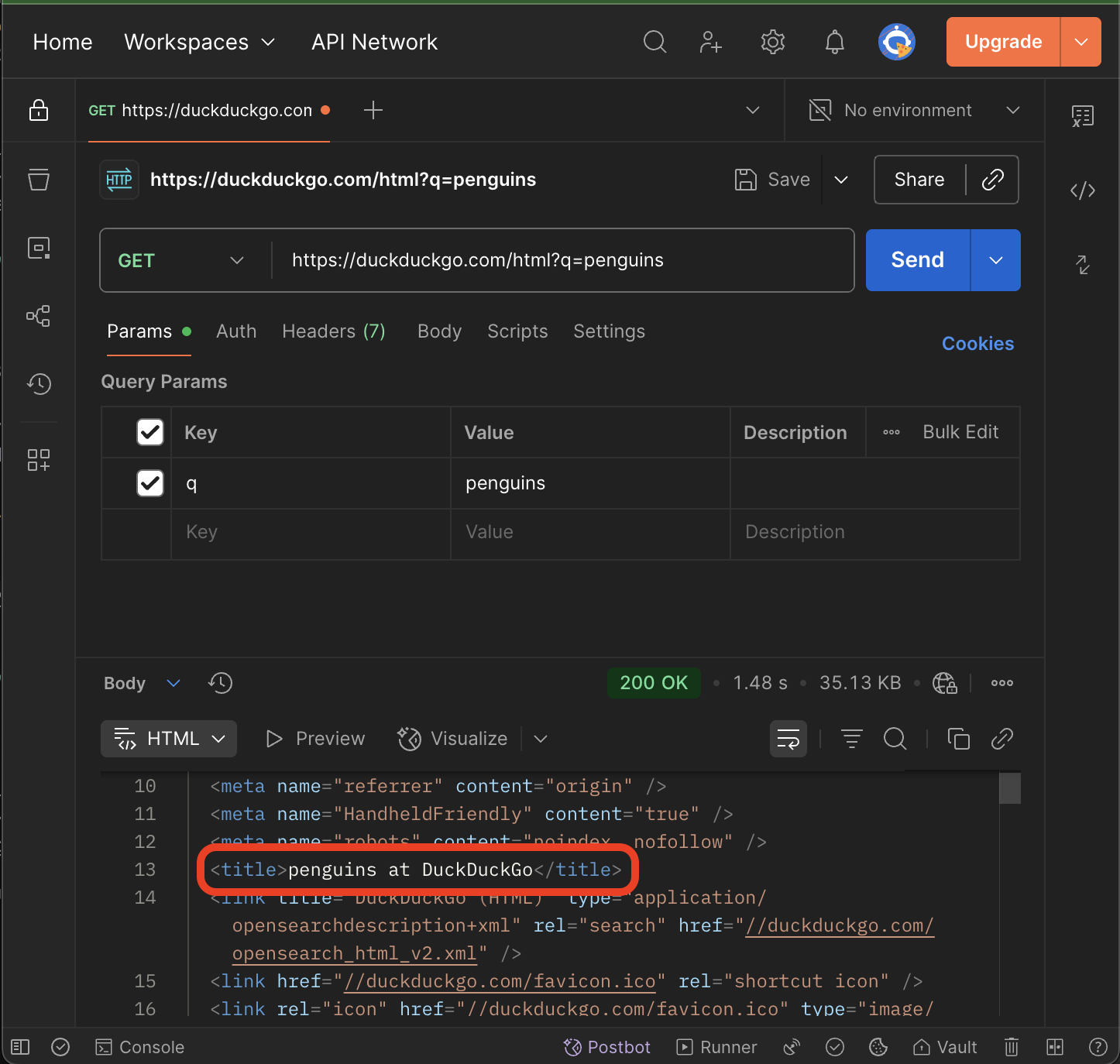1120x1064 pixels.
Task: Add a new request tab with plus
Action: tap(373, 110)
